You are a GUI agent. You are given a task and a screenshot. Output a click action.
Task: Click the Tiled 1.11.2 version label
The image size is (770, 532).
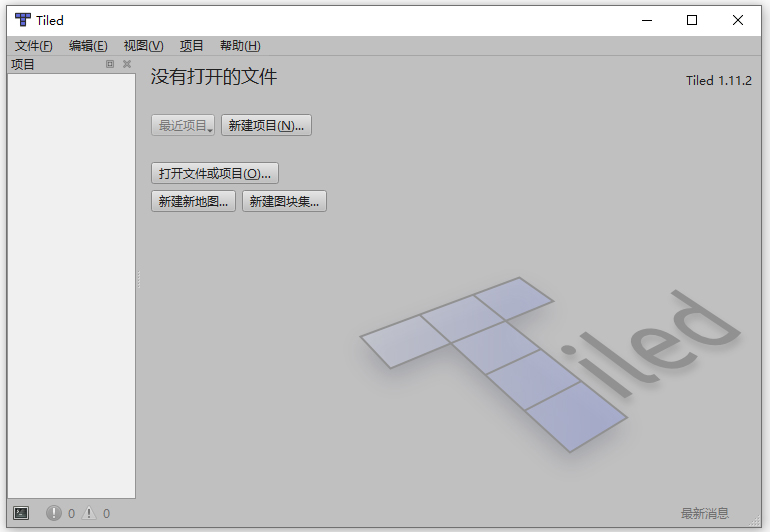(718, 81)
